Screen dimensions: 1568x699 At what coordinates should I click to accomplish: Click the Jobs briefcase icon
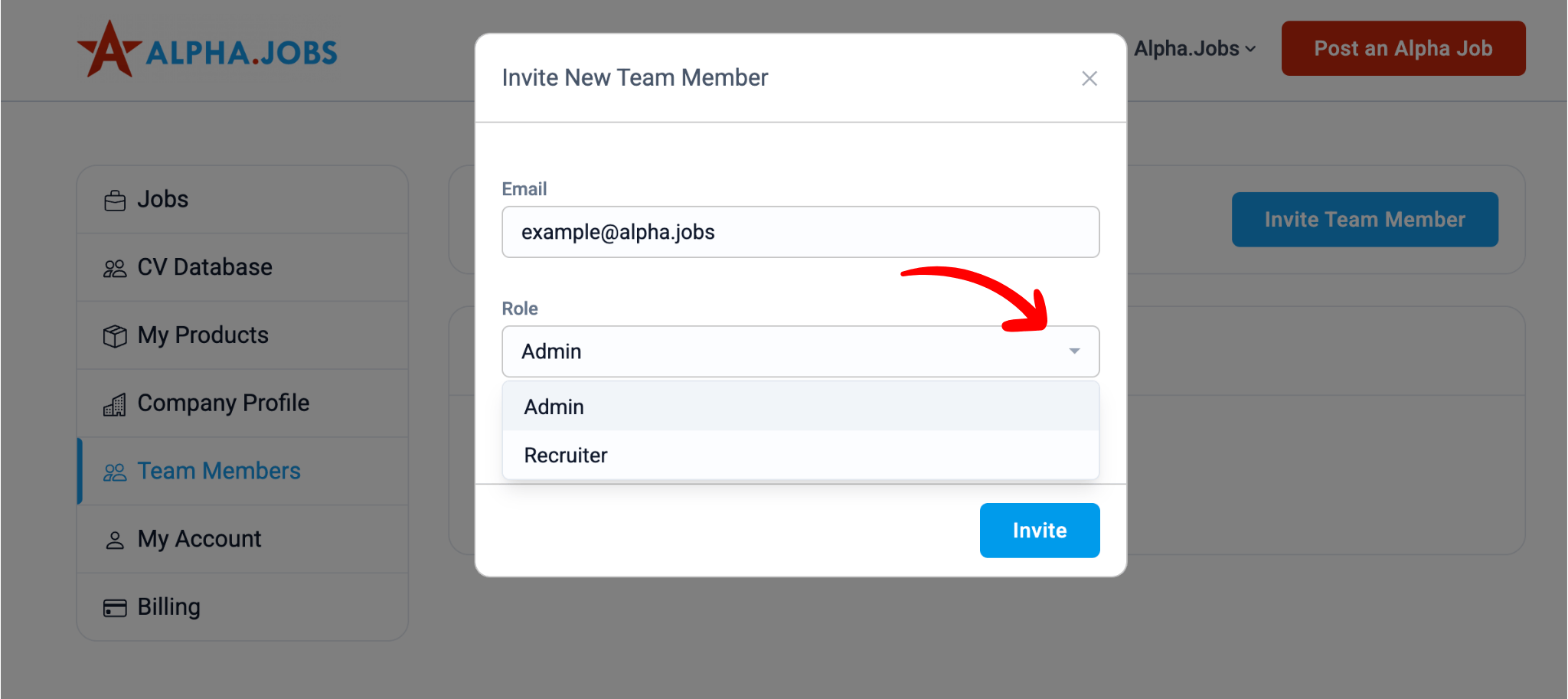pyautogui.click(x=115, y=201)
